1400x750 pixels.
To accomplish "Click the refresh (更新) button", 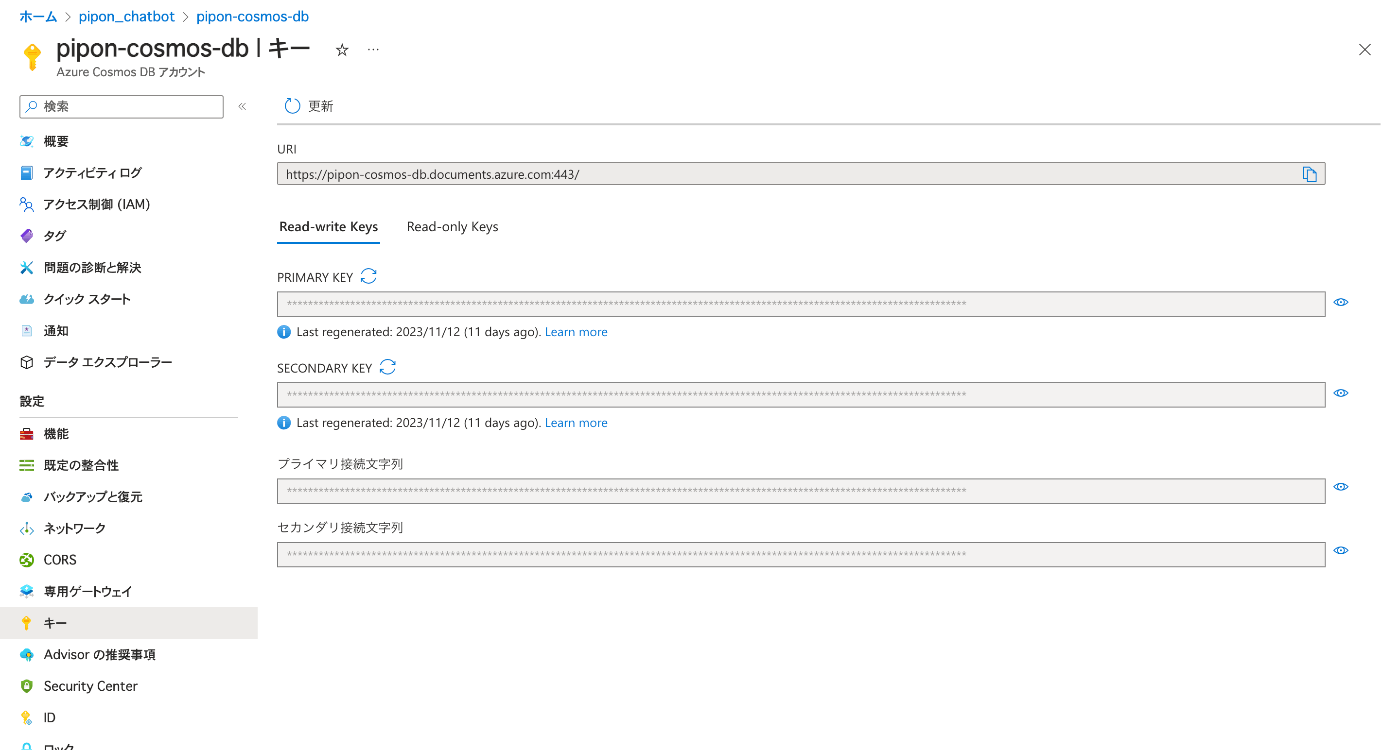I will point(309,106).
